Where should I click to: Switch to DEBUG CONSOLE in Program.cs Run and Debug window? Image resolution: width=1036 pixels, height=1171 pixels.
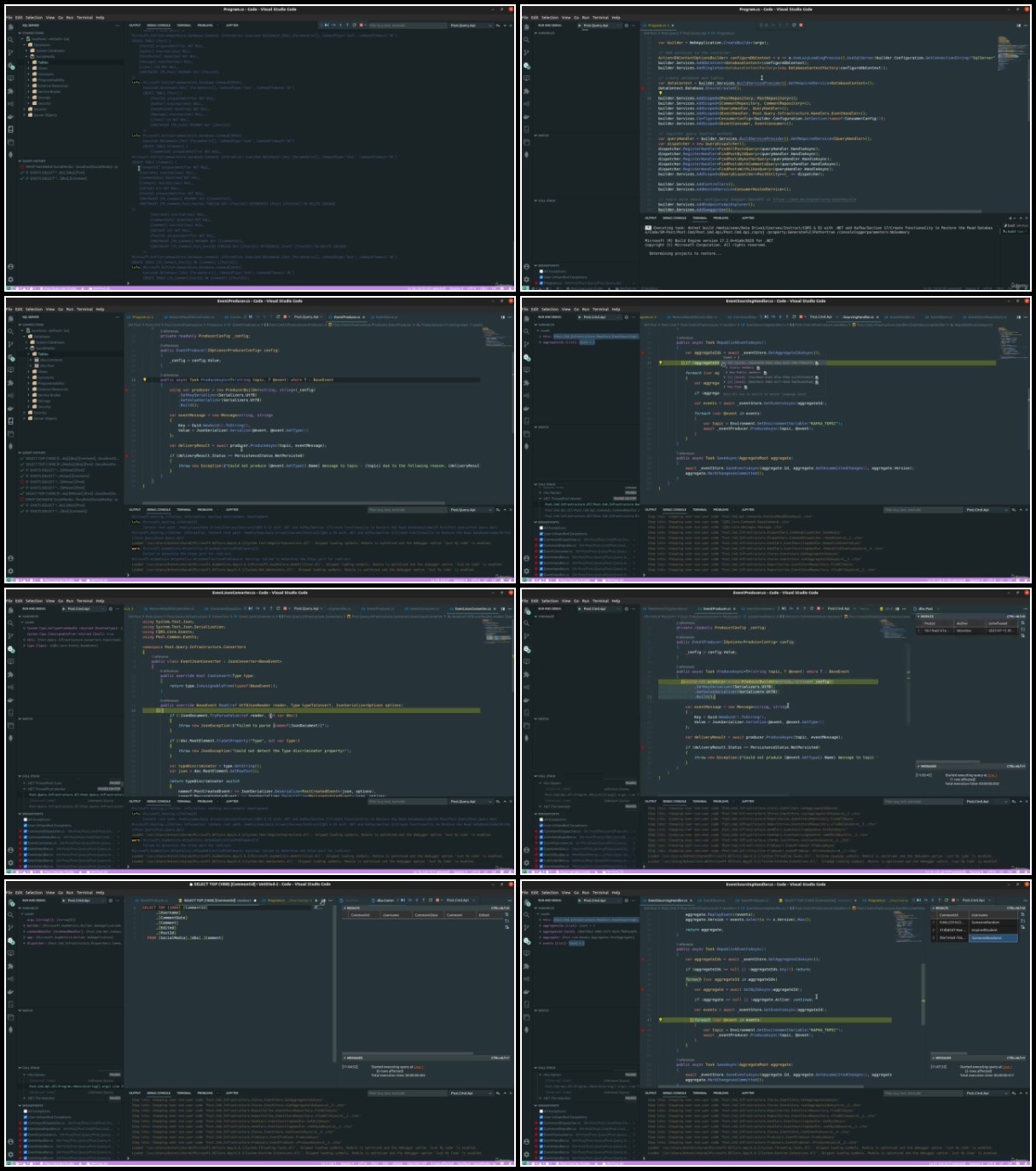(674, 217)
